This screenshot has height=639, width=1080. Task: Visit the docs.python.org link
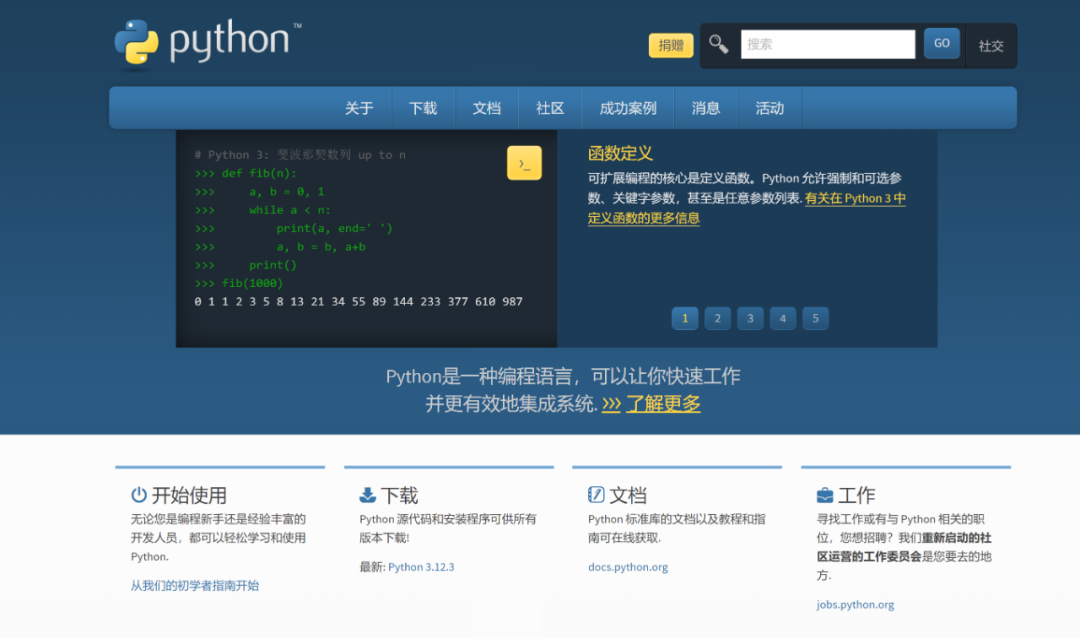coord(627,567)
